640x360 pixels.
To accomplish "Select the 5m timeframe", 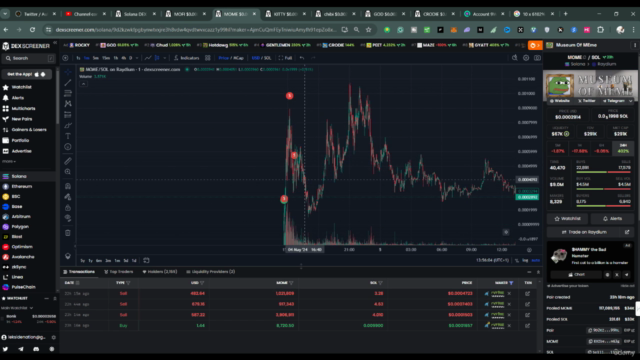I will (x=96, y=58).
